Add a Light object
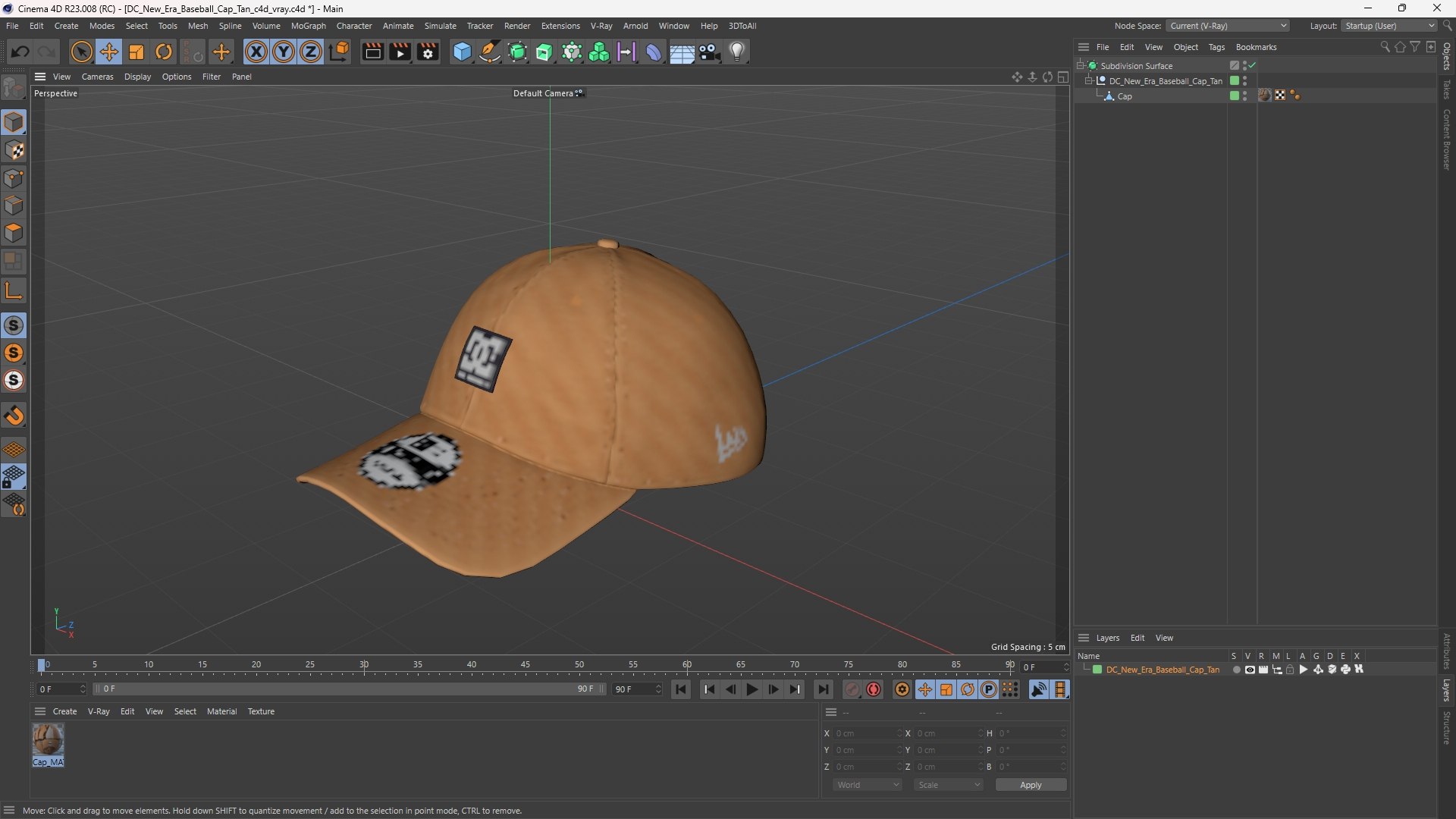1456x819 pixels. pyautogui.click(x=737, y=52)
